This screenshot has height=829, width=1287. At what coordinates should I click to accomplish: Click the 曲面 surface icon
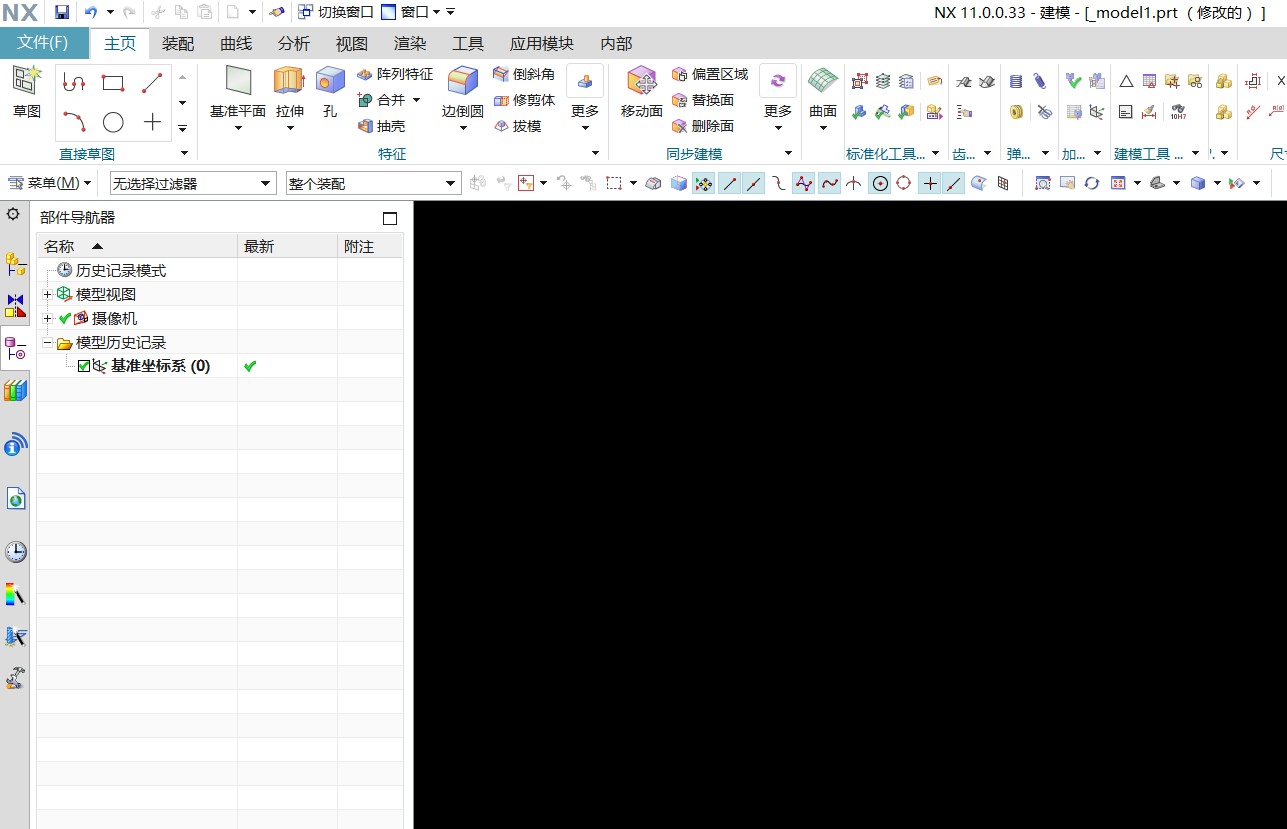tap(823, 80)
